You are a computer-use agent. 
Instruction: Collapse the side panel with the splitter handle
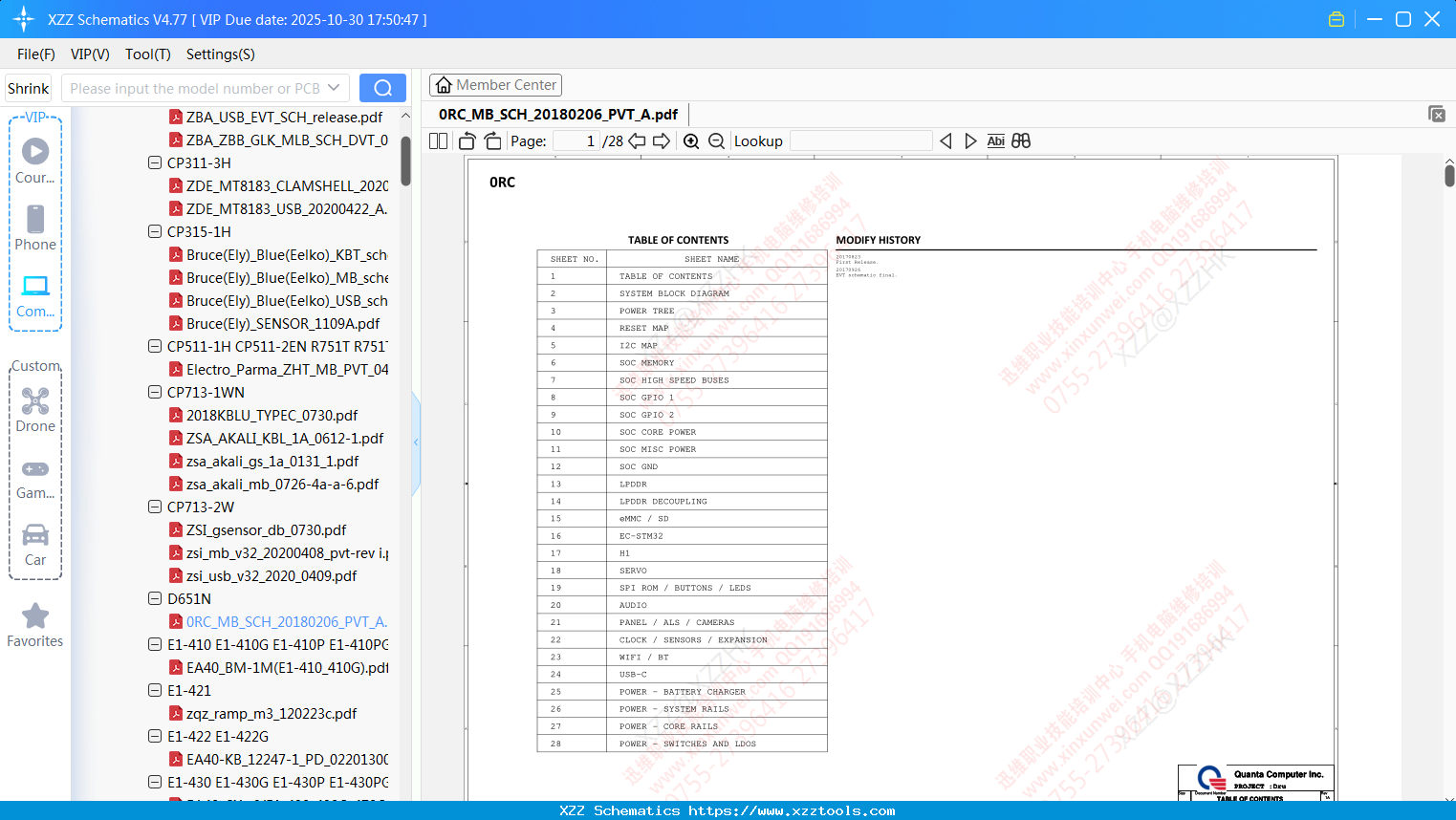(x=416, y=442)
